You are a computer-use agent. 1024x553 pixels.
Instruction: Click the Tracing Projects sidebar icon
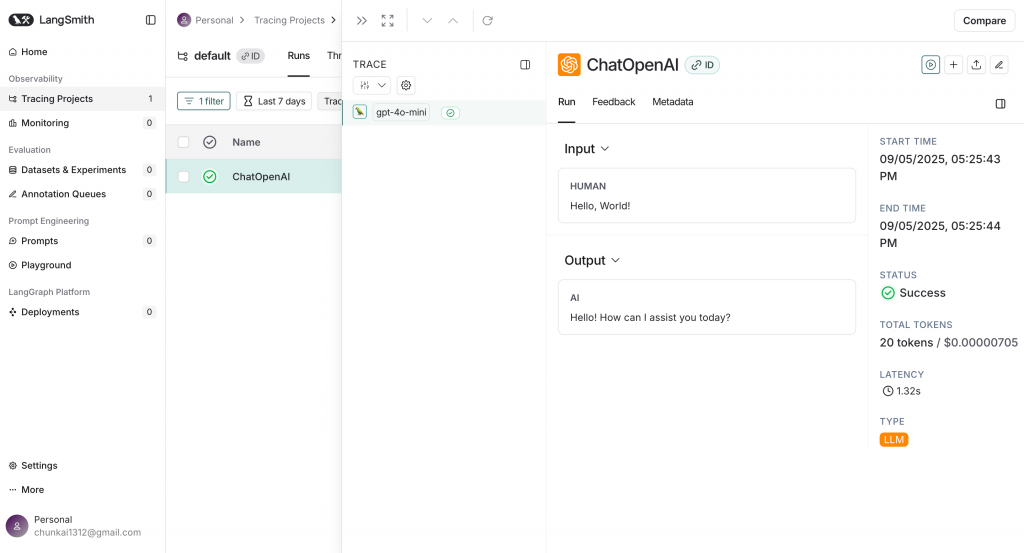pyautogui.click(x=12, y=99)
